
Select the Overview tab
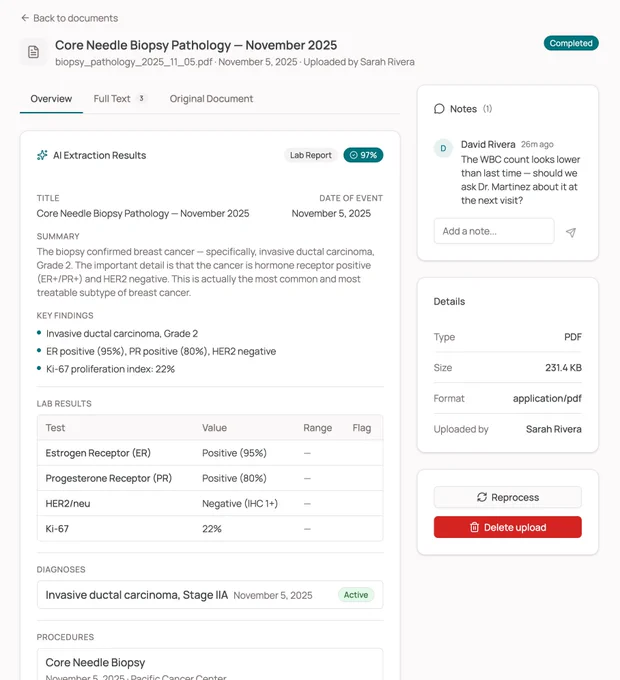[x=51, y=99]
